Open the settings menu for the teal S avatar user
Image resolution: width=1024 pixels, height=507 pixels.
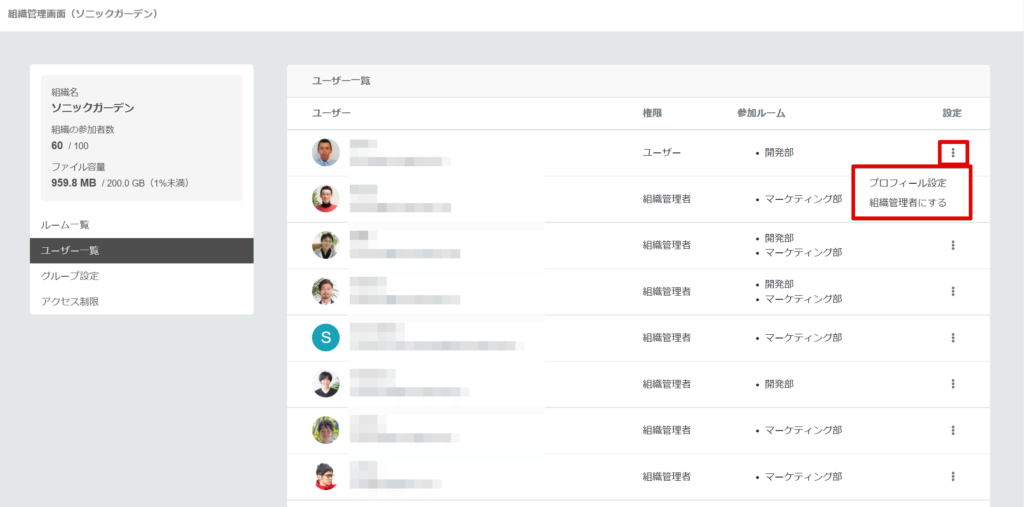click(x=953, y=338)
